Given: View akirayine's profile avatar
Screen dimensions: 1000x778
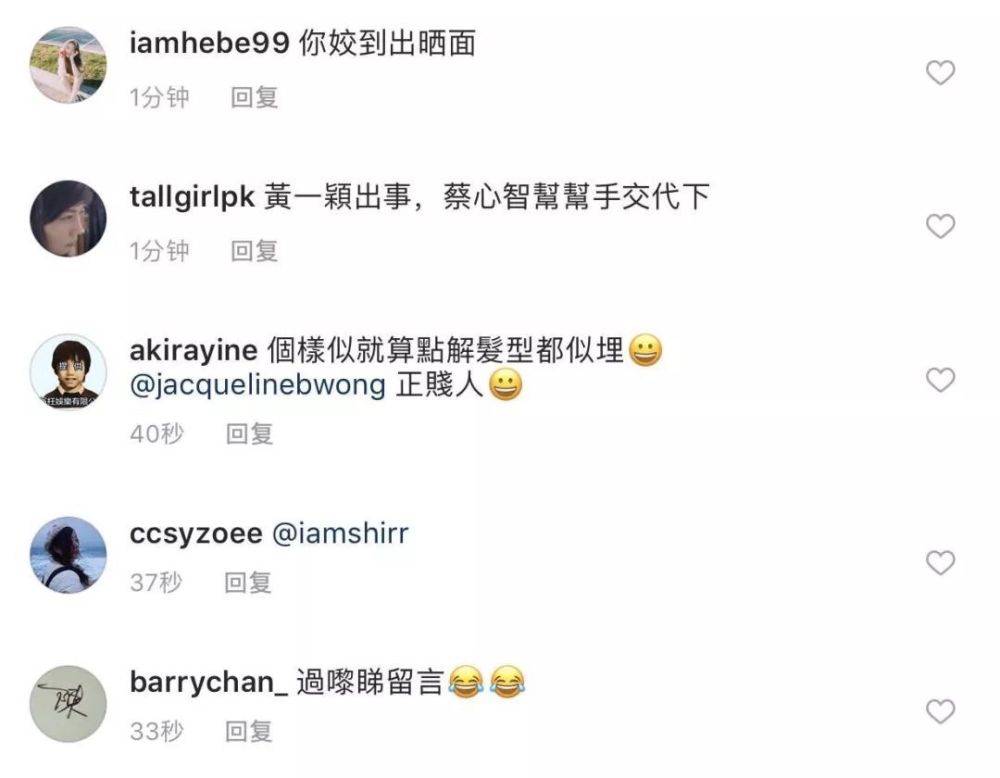Looking at the screenshot, I should (68, 372).
